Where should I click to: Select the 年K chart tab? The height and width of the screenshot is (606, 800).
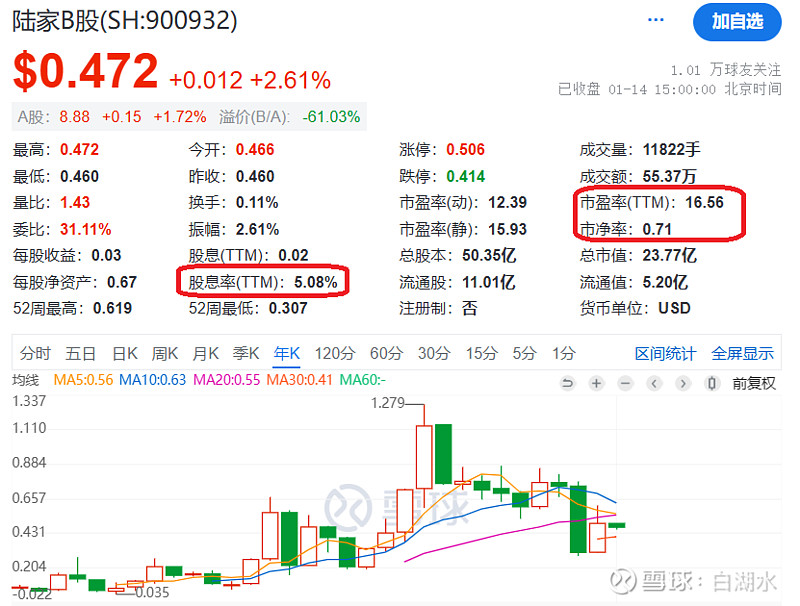coord(286,353)
